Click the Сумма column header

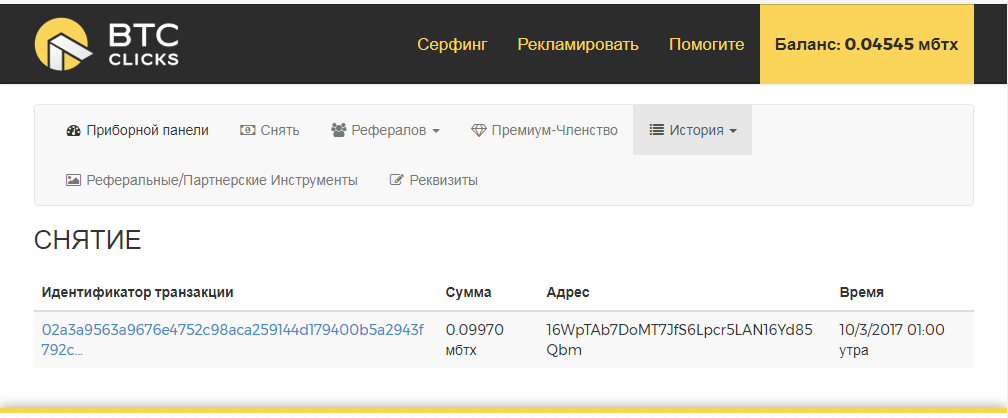pyautogui.click(x=468, y=292)
